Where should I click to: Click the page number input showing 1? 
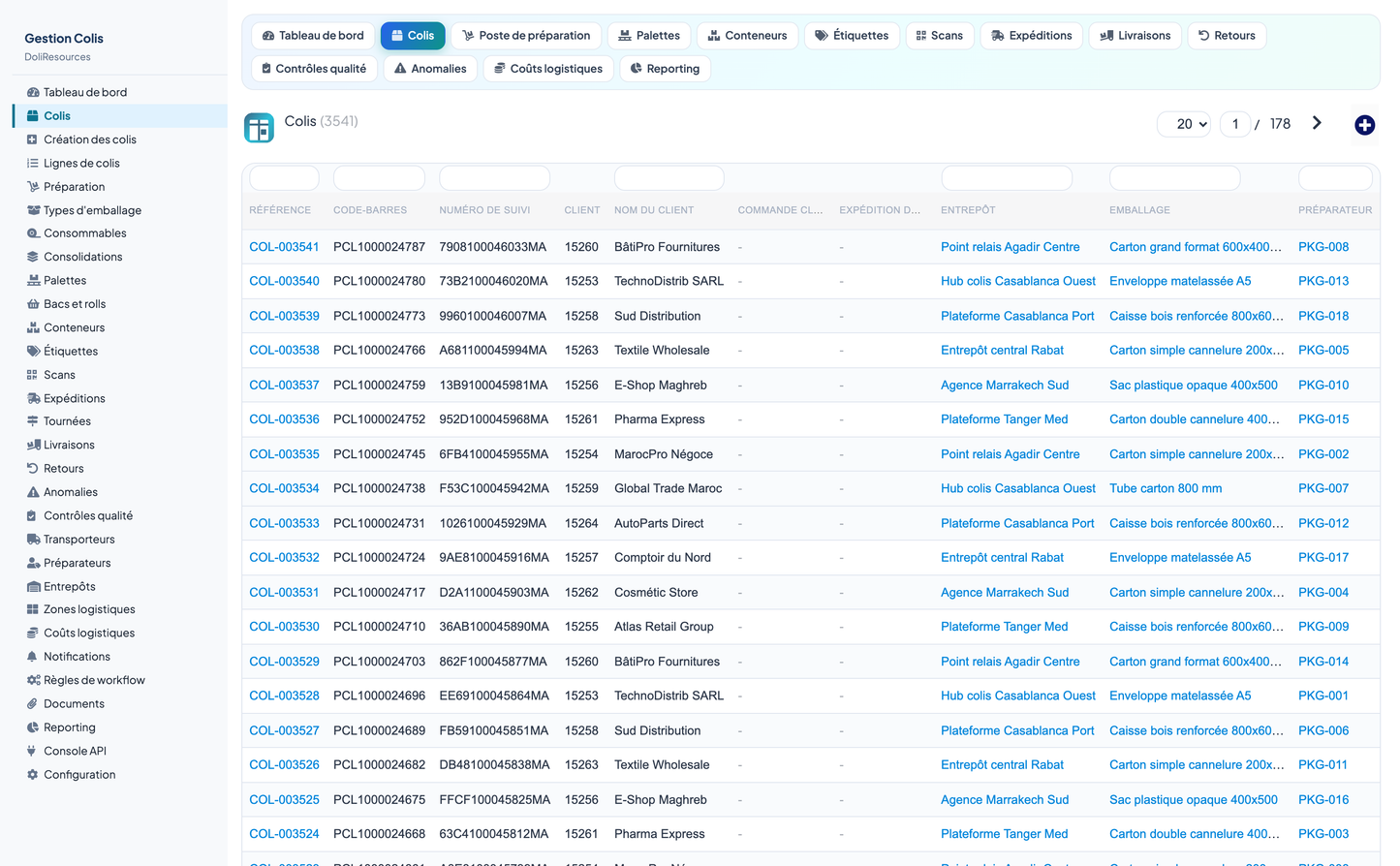pos(1235,124)
